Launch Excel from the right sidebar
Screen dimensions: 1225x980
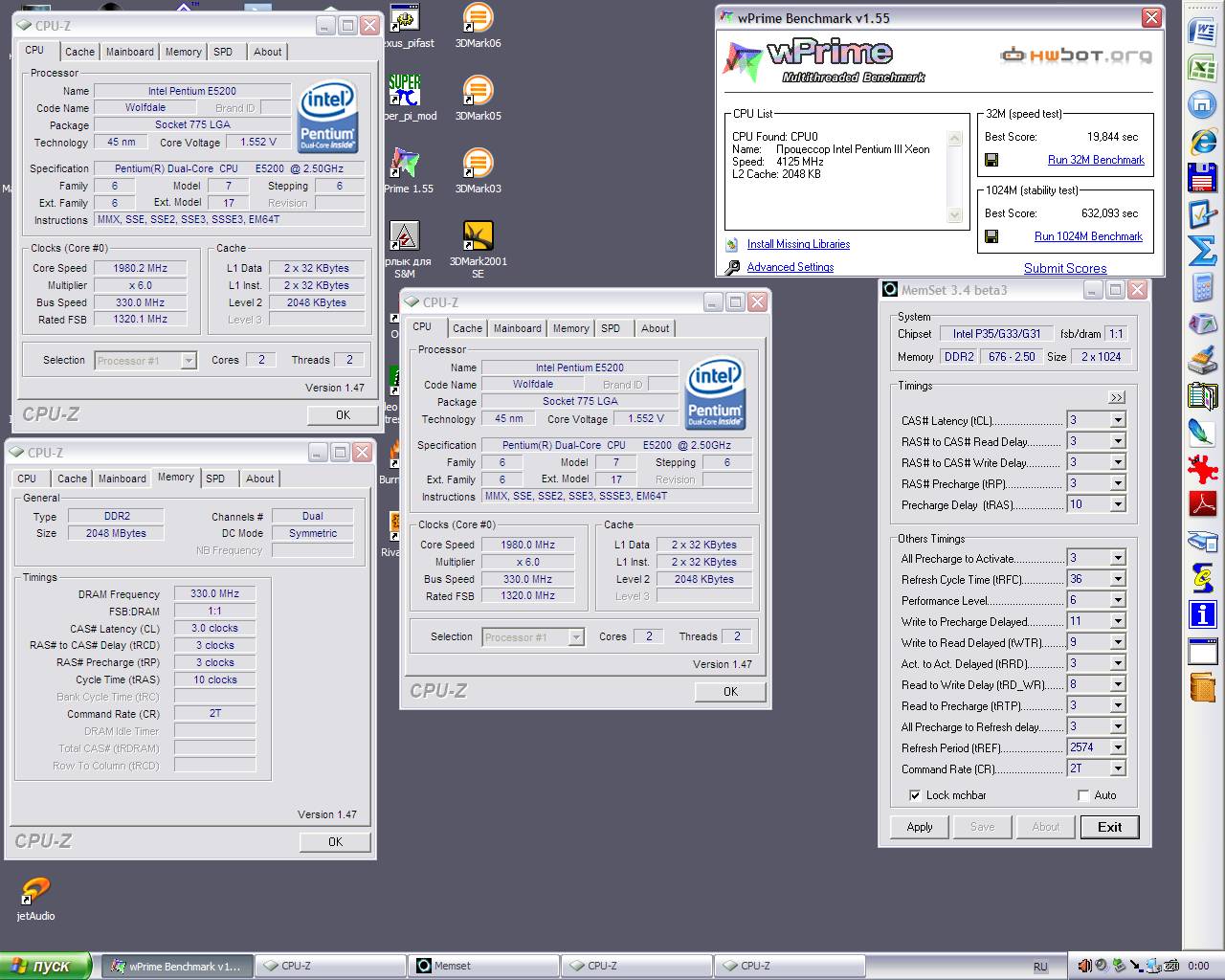(x=1202, y=67)
